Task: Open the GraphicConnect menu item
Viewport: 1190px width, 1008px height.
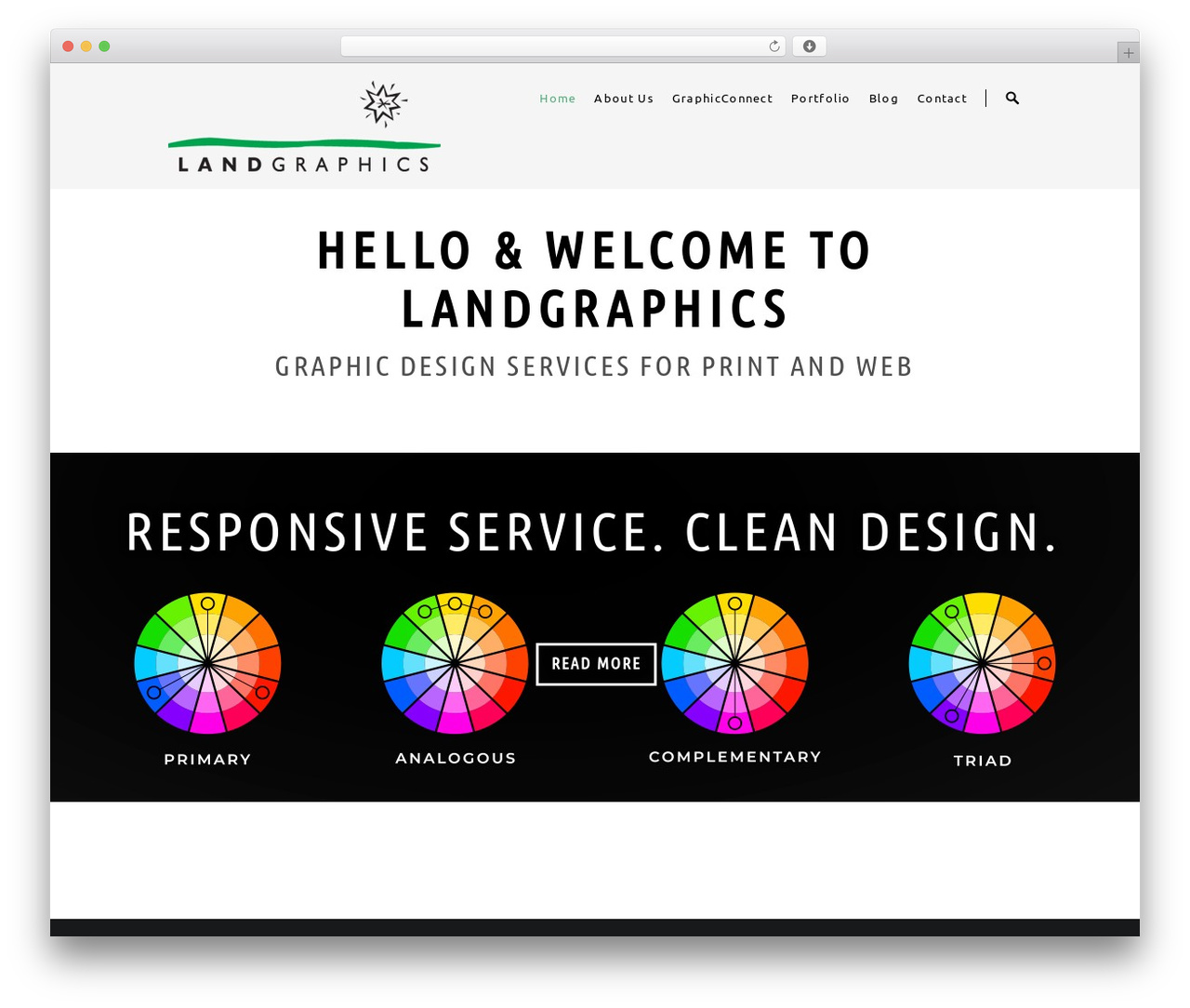Action: [722, 99]
